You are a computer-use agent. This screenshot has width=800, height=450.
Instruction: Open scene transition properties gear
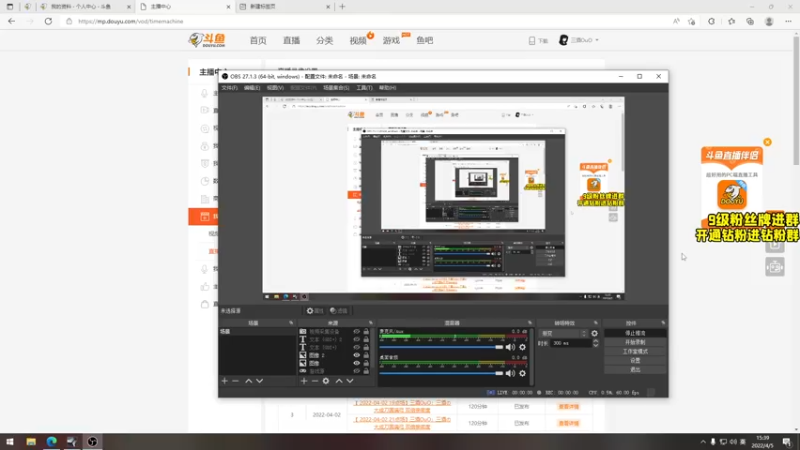[594, 333]
